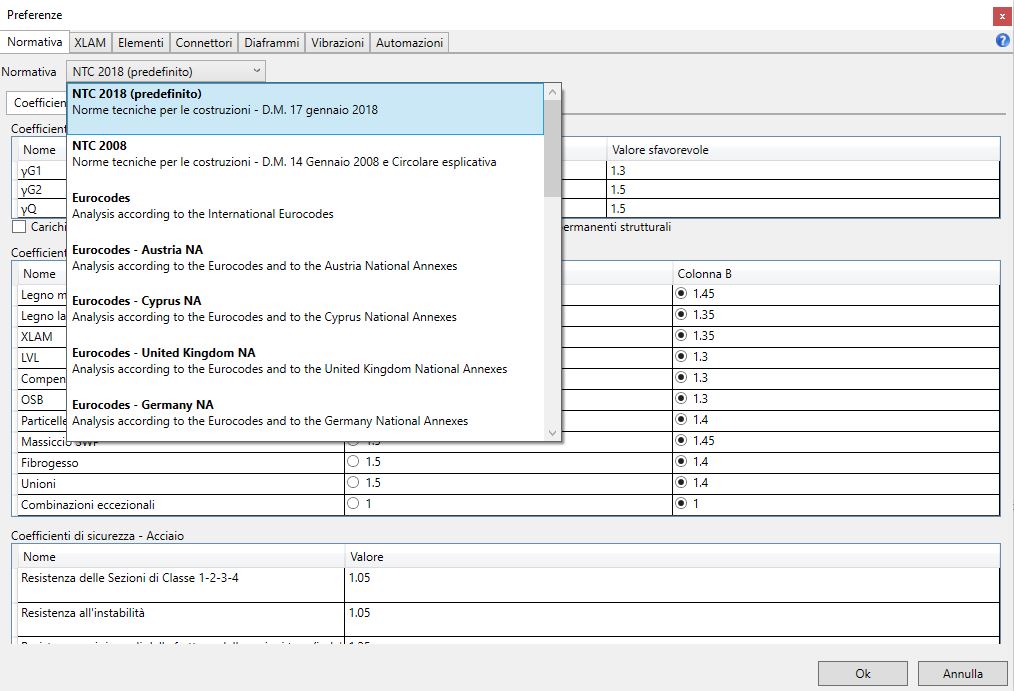This screenshot has height=691, width=1014.
Task: Select Colonna B radio for Combinazioni eccezionali
Action: click(681, 504)
